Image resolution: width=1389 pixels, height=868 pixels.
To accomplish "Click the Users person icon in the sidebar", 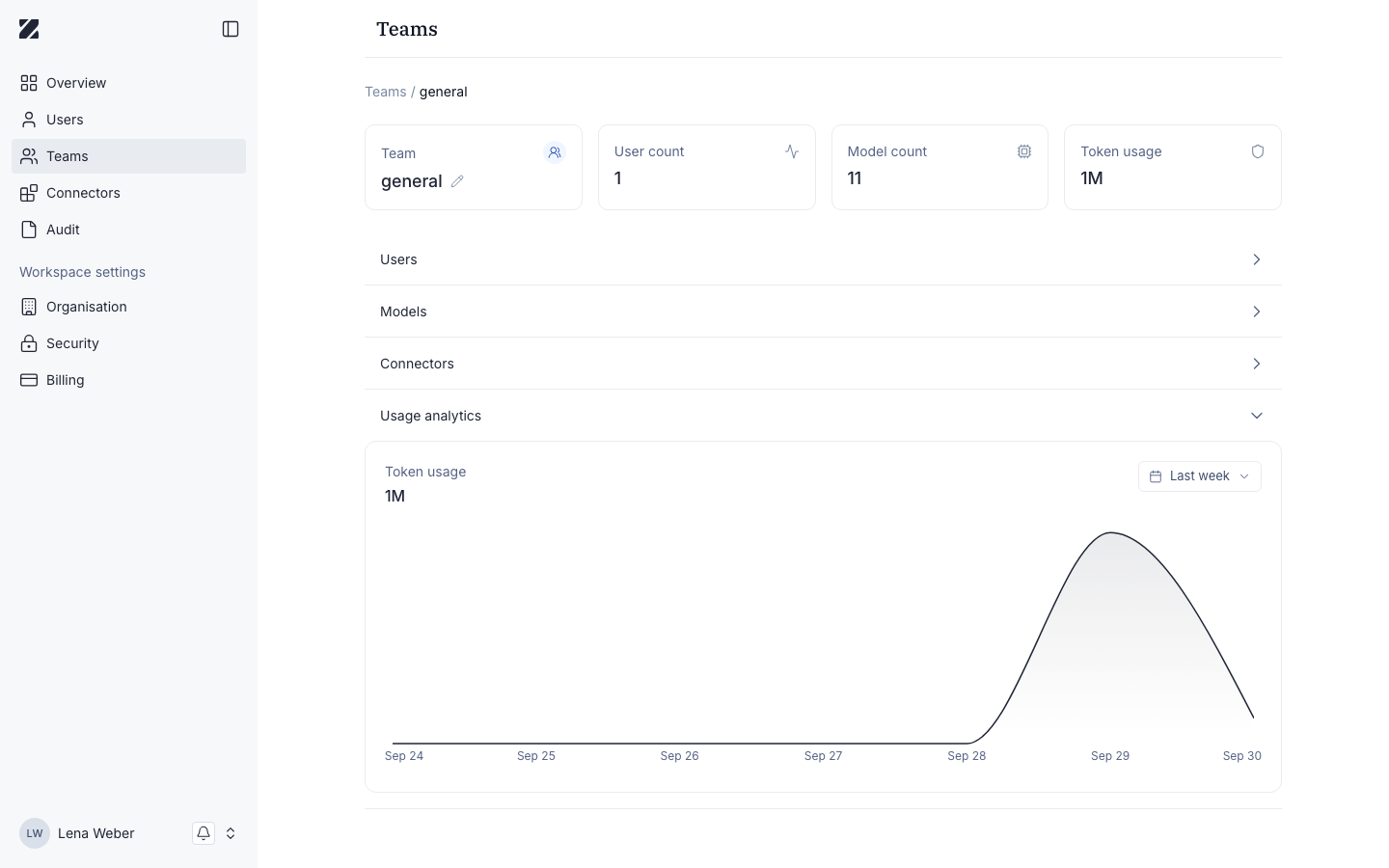I will 29,120.
